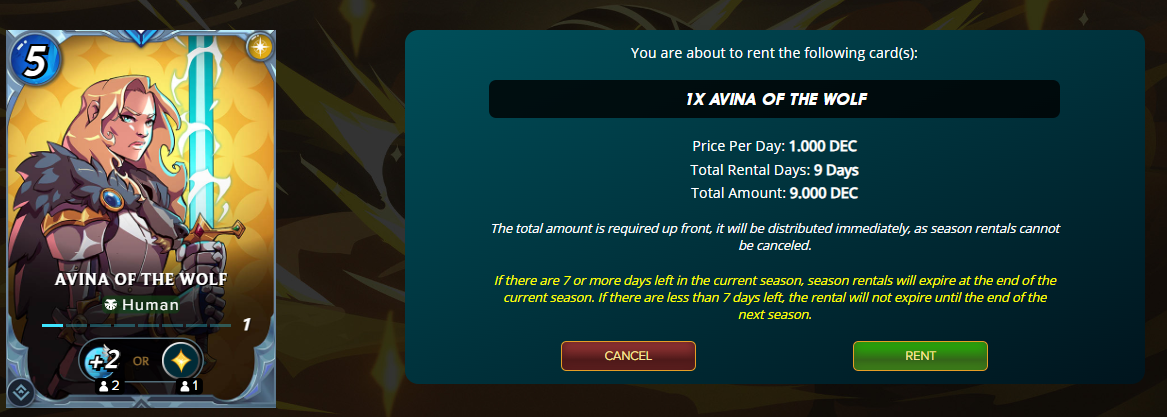Click the yellow season rental expiry notice
Screen dimensions: 1167x417
click(775, 296)
